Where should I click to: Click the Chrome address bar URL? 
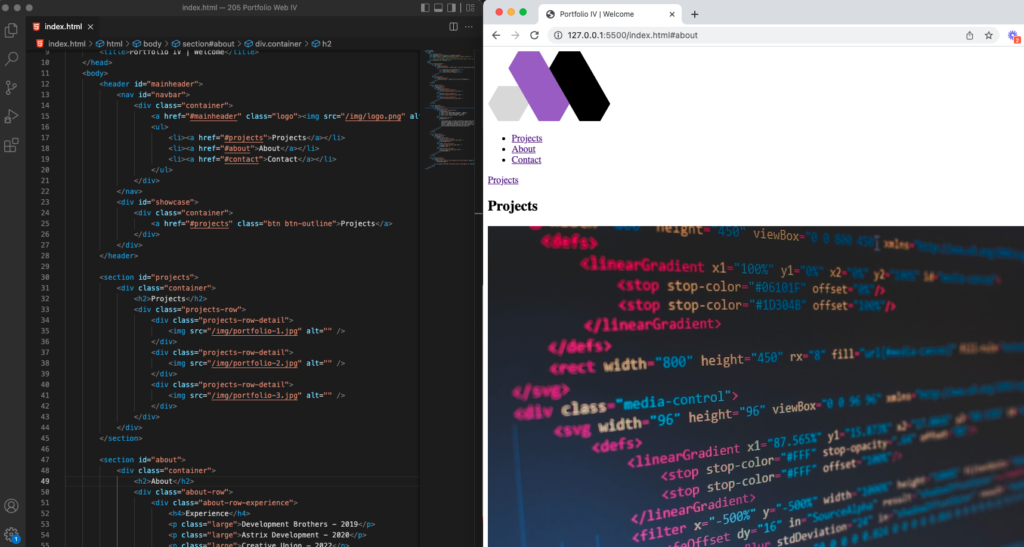(632, 35)
